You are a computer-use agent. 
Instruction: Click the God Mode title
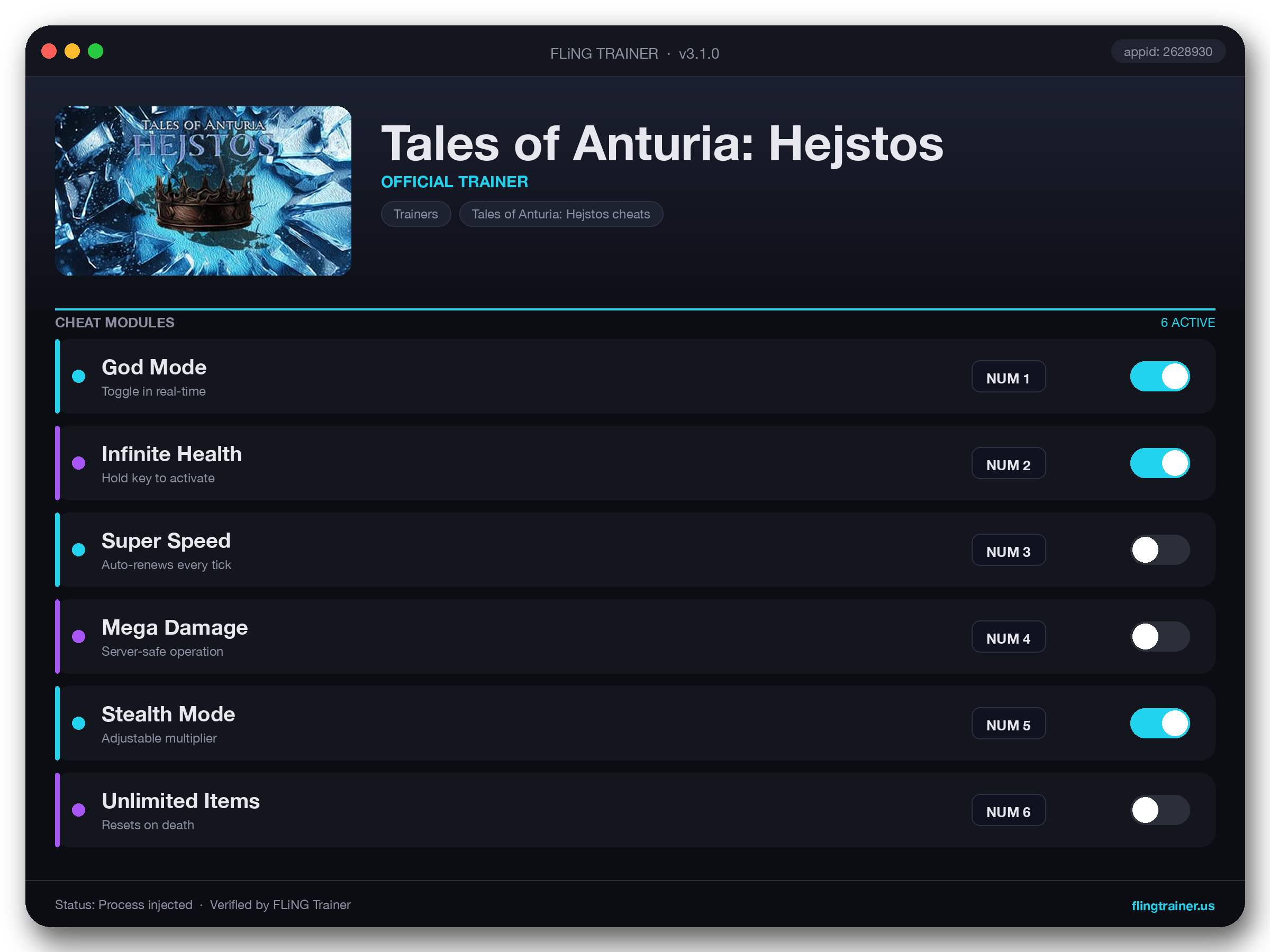click(x=154, y=367)
